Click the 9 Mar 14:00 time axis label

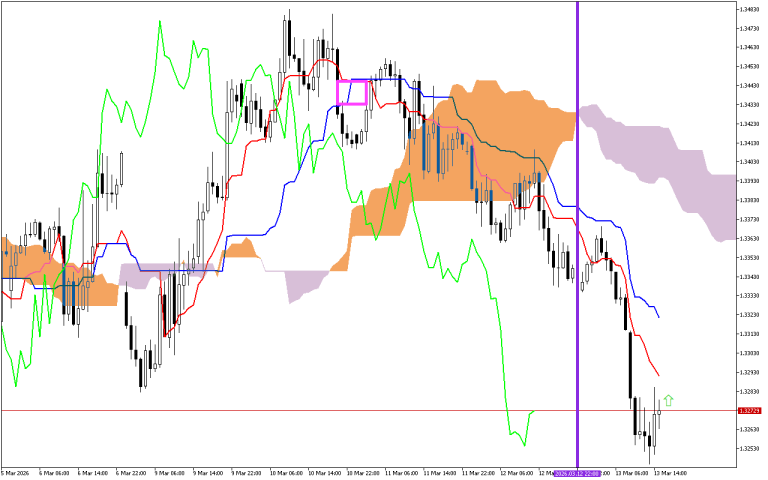click(208, 473)
